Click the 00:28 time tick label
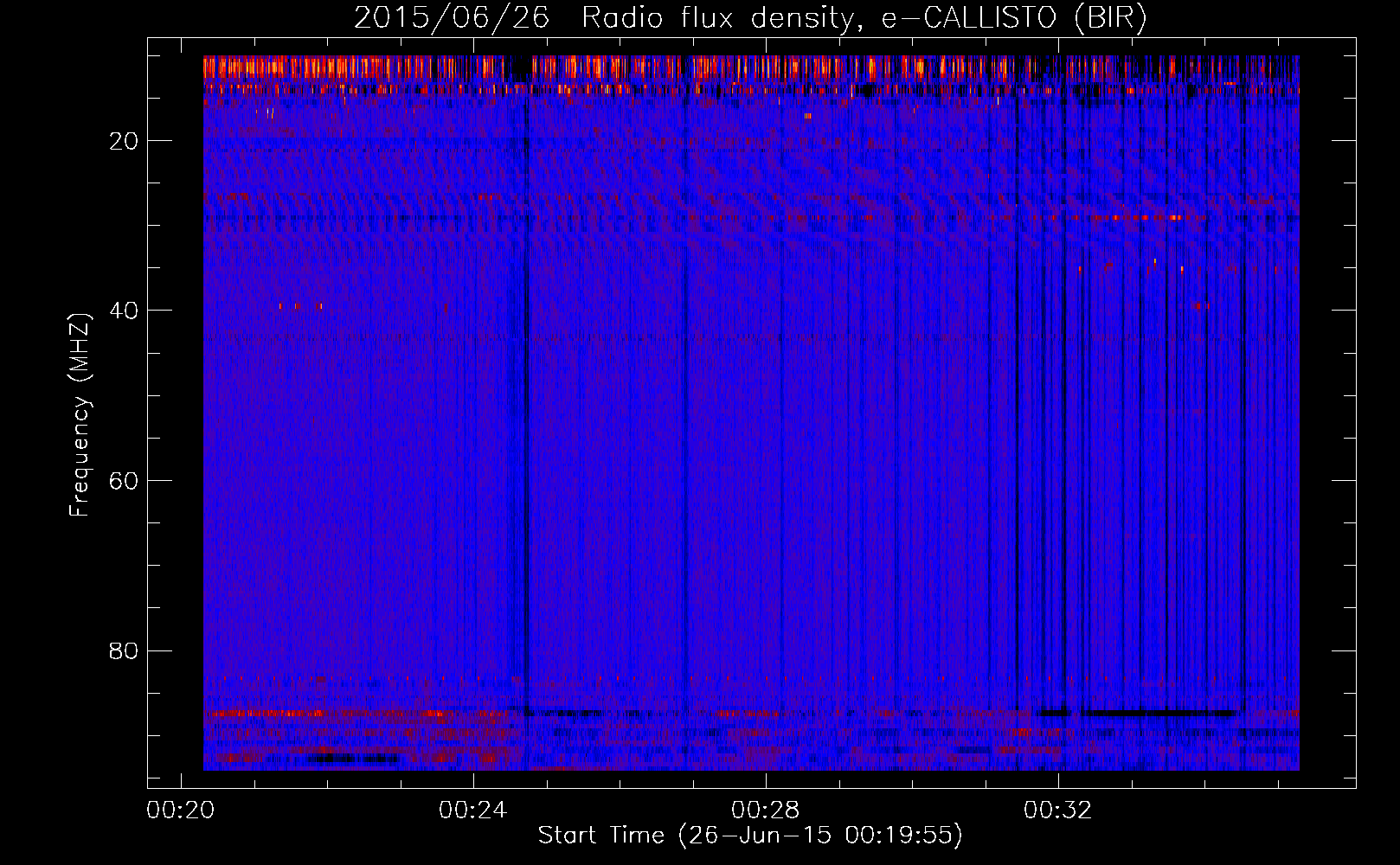Viewport: 1400px width, 865px height. (x=766, y=811)
